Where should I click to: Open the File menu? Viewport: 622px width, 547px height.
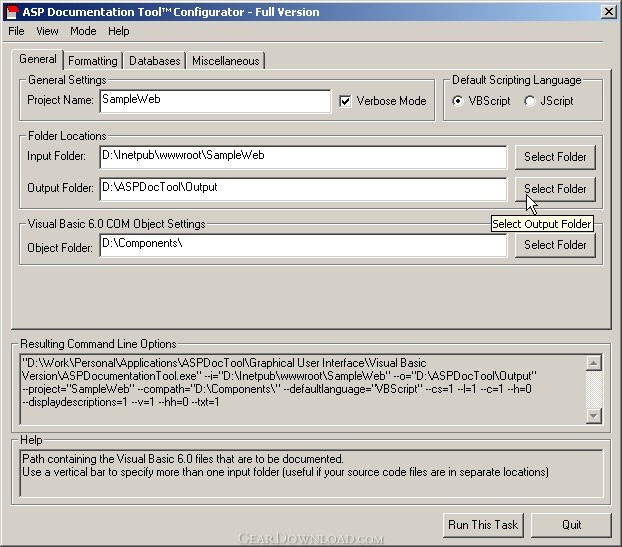point(16,31)
